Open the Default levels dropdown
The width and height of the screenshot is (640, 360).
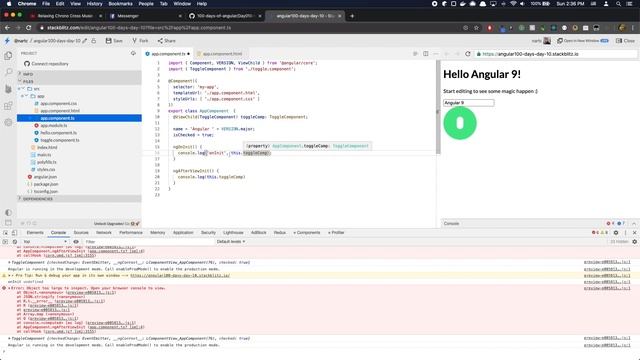point(231,242)
